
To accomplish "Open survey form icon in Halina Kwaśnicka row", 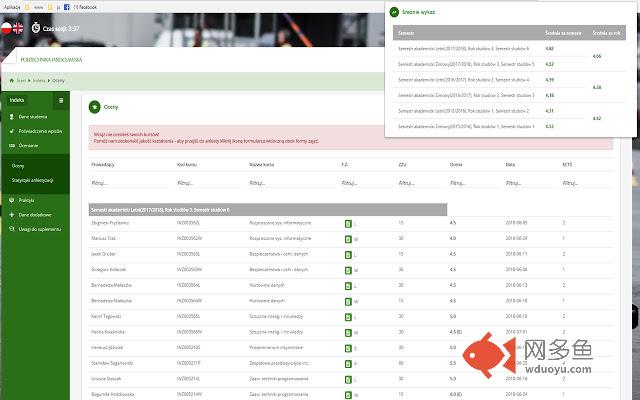I will point(348,333).
